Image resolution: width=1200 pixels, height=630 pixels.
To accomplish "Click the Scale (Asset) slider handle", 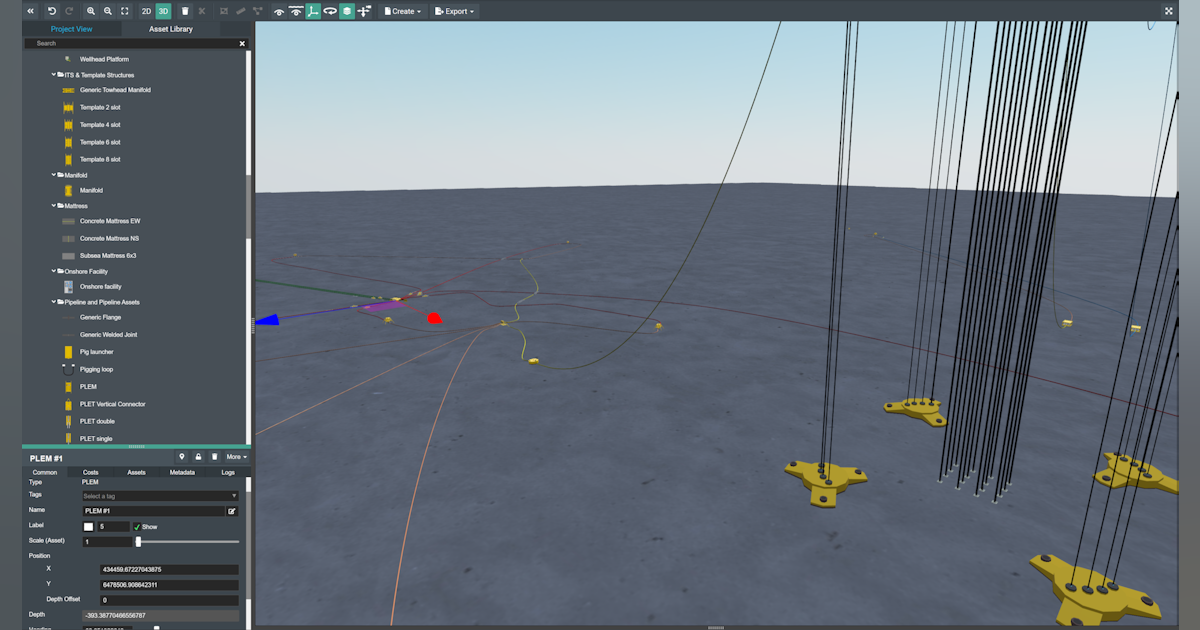I will [138, 542].
